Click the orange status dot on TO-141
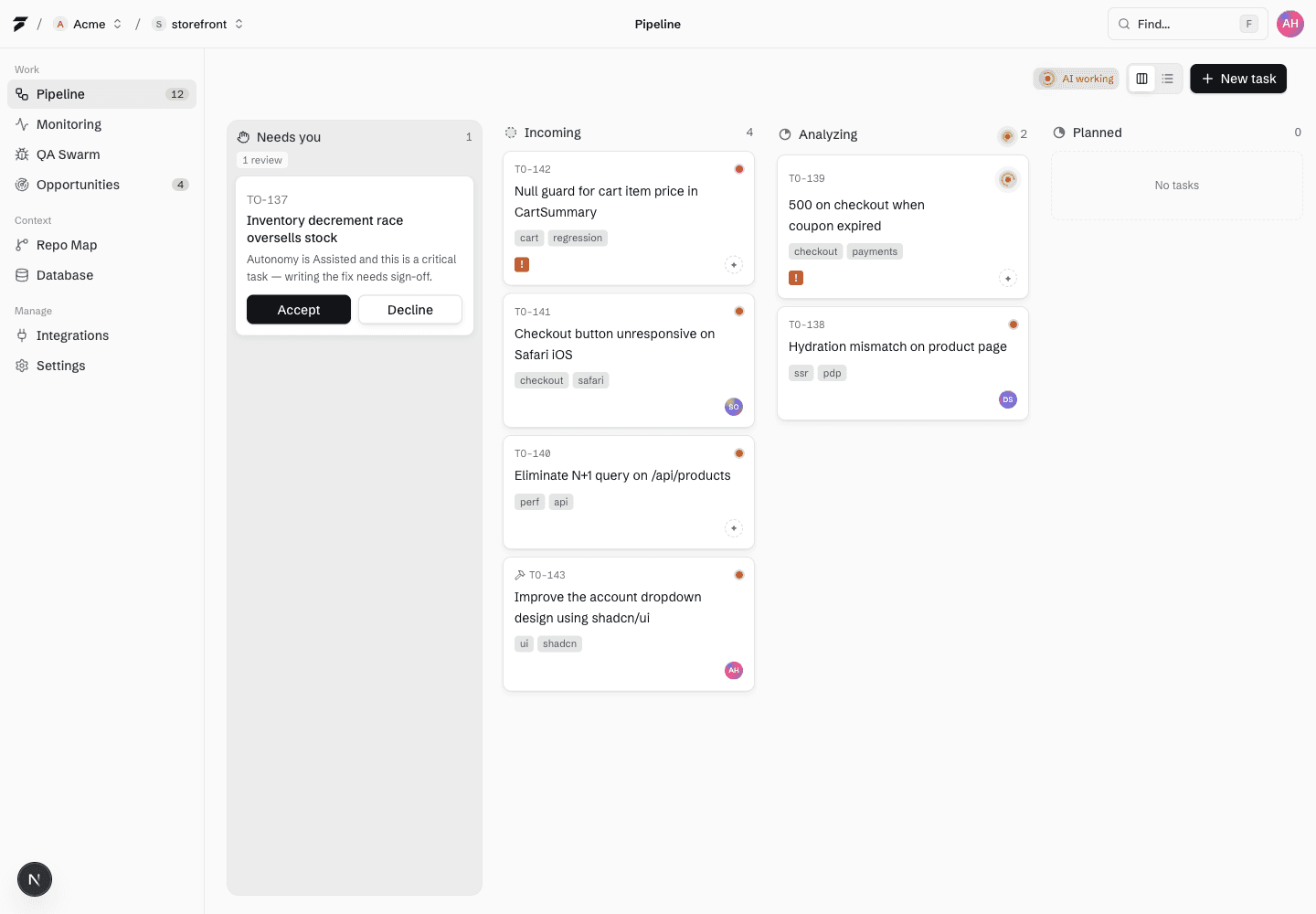 [x=739, y=312]
